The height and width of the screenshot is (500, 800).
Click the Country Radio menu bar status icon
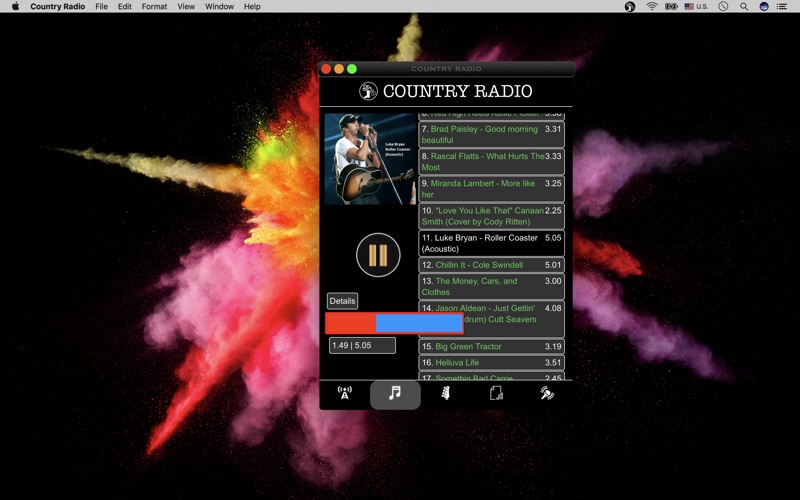[630, 7]
